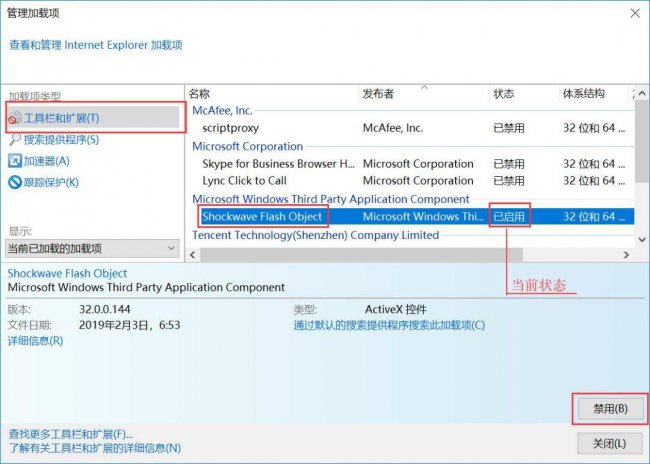Viewport: 650px width, 464px height.
Task: Click the Accelerators arrow icon
Action: [x=15, y=161]
